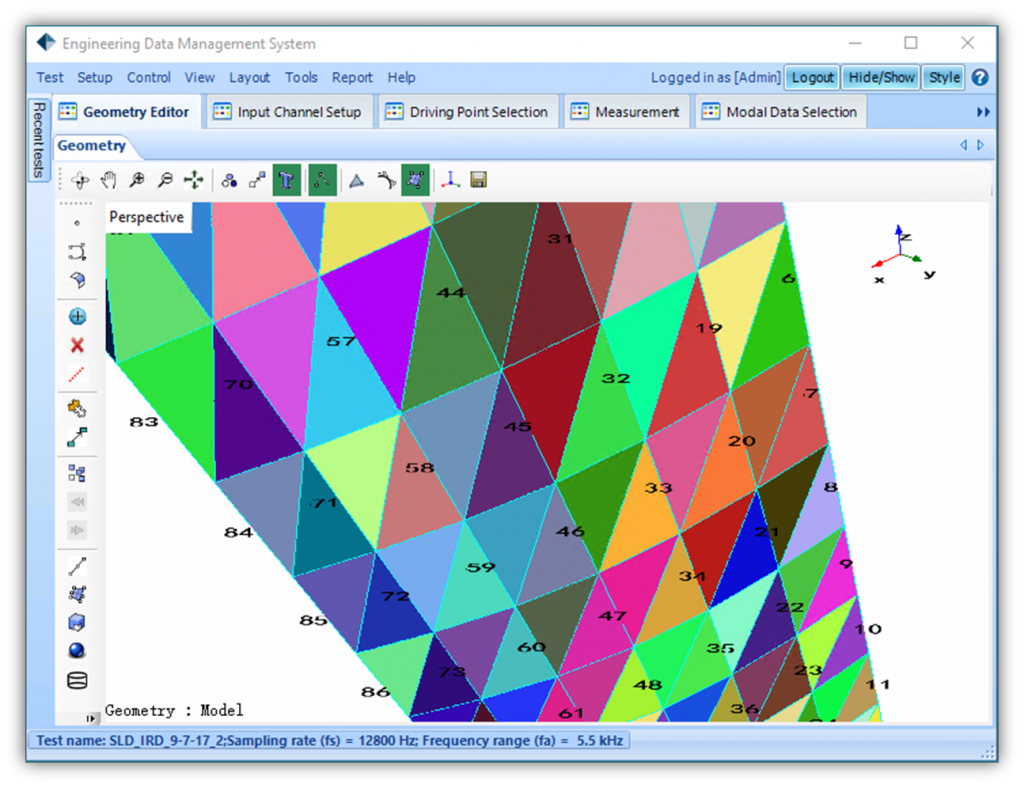Image resolution: width=1024 pixels, height=788 pixels.
Task: Click the blue help question mark icon
Action: point(980,78)
